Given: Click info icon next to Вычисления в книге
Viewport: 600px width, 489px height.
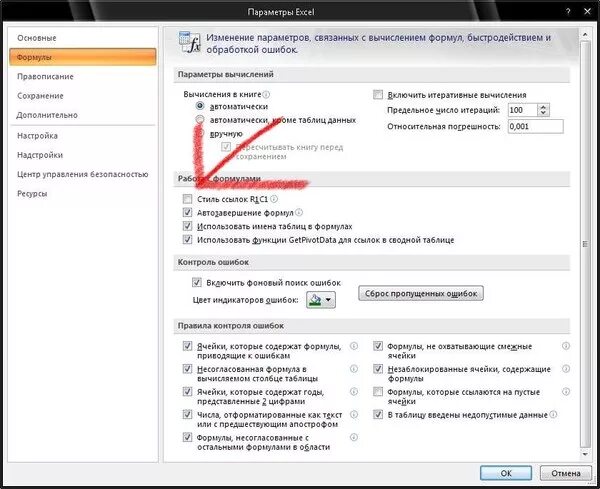Looking at the screenshot, I should pos(266,94).
